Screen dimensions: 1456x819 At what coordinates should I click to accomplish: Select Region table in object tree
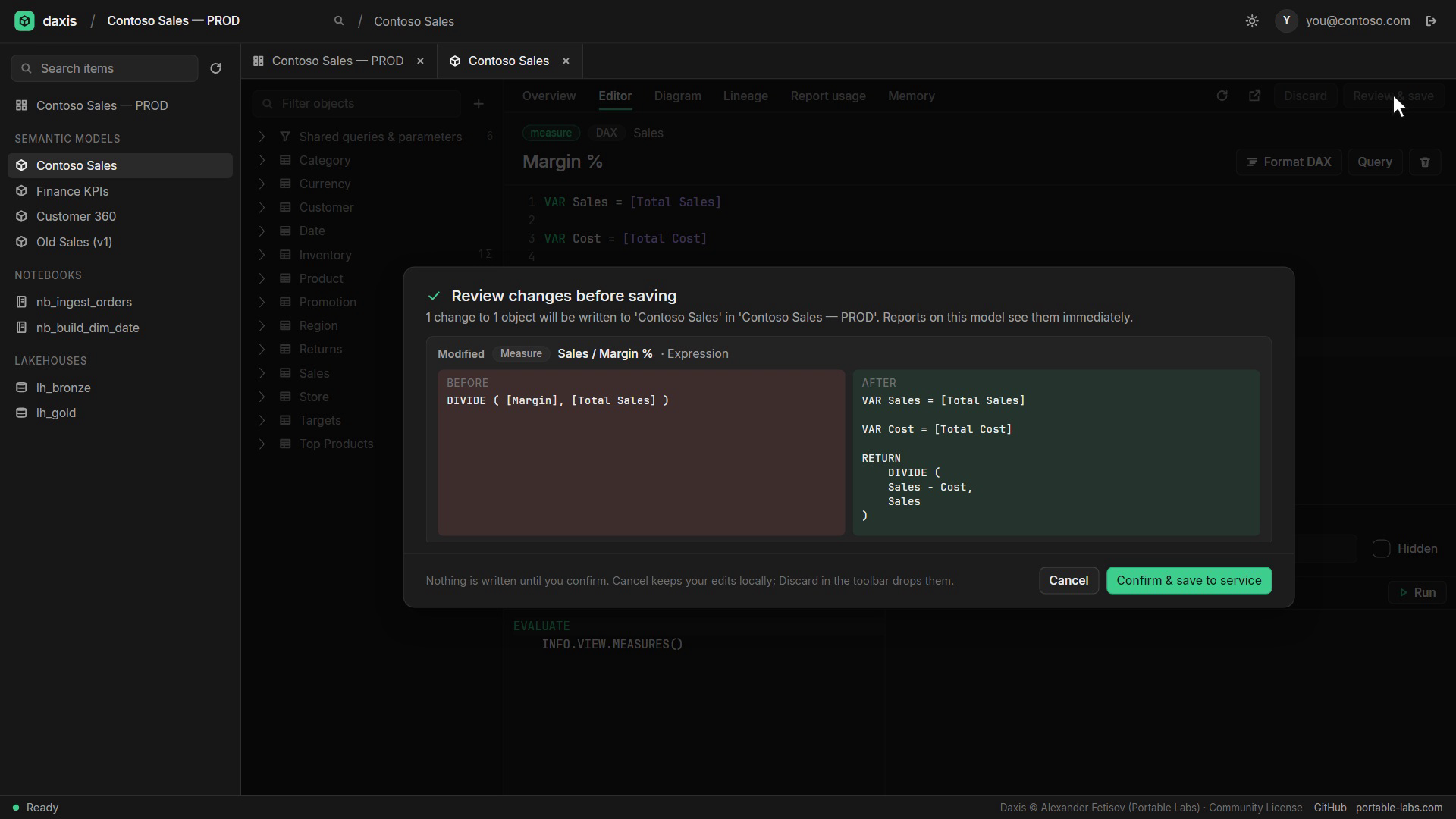(318, 325)
